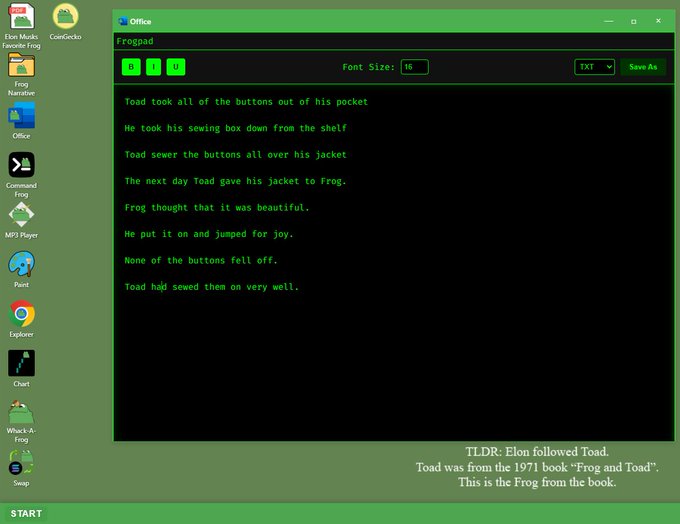
Task: Click the Font Size input field
Action: tap(414, 67)
